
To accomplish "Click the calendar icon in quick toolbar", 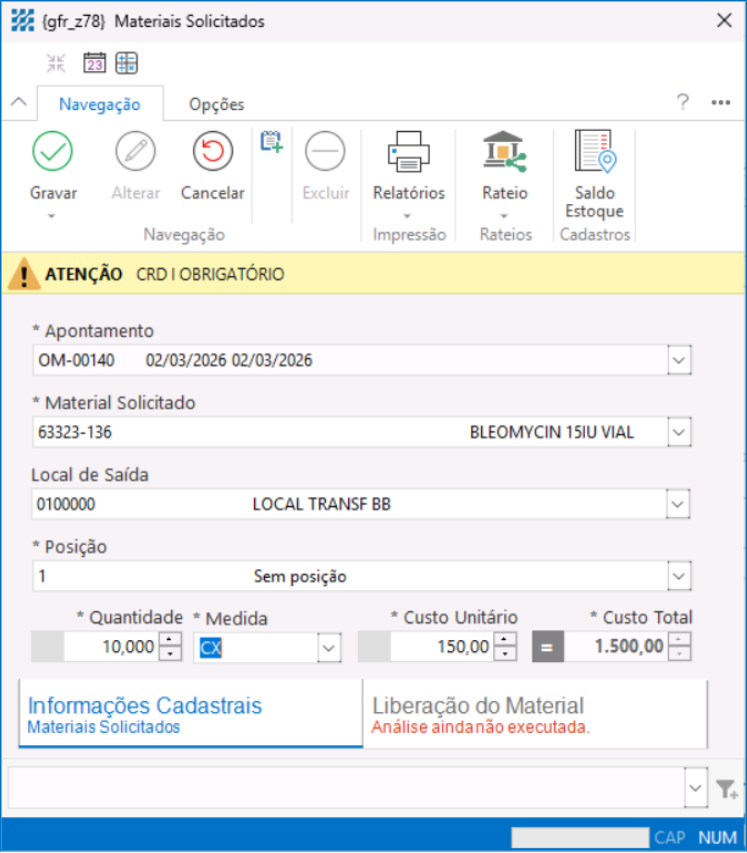I will coord(94,64).
